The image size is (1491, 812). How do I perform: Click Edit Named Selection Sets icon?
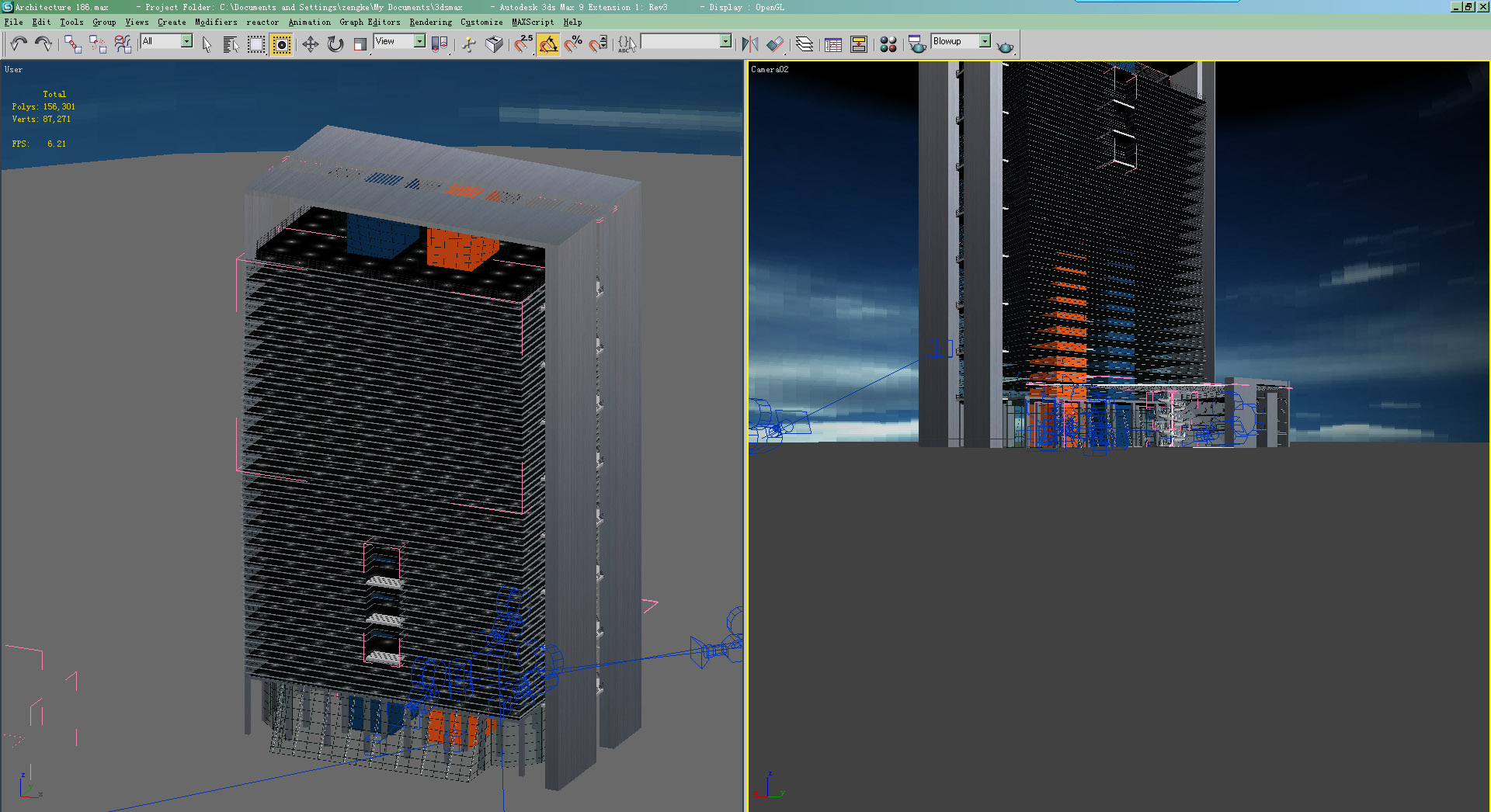[627, 43]
